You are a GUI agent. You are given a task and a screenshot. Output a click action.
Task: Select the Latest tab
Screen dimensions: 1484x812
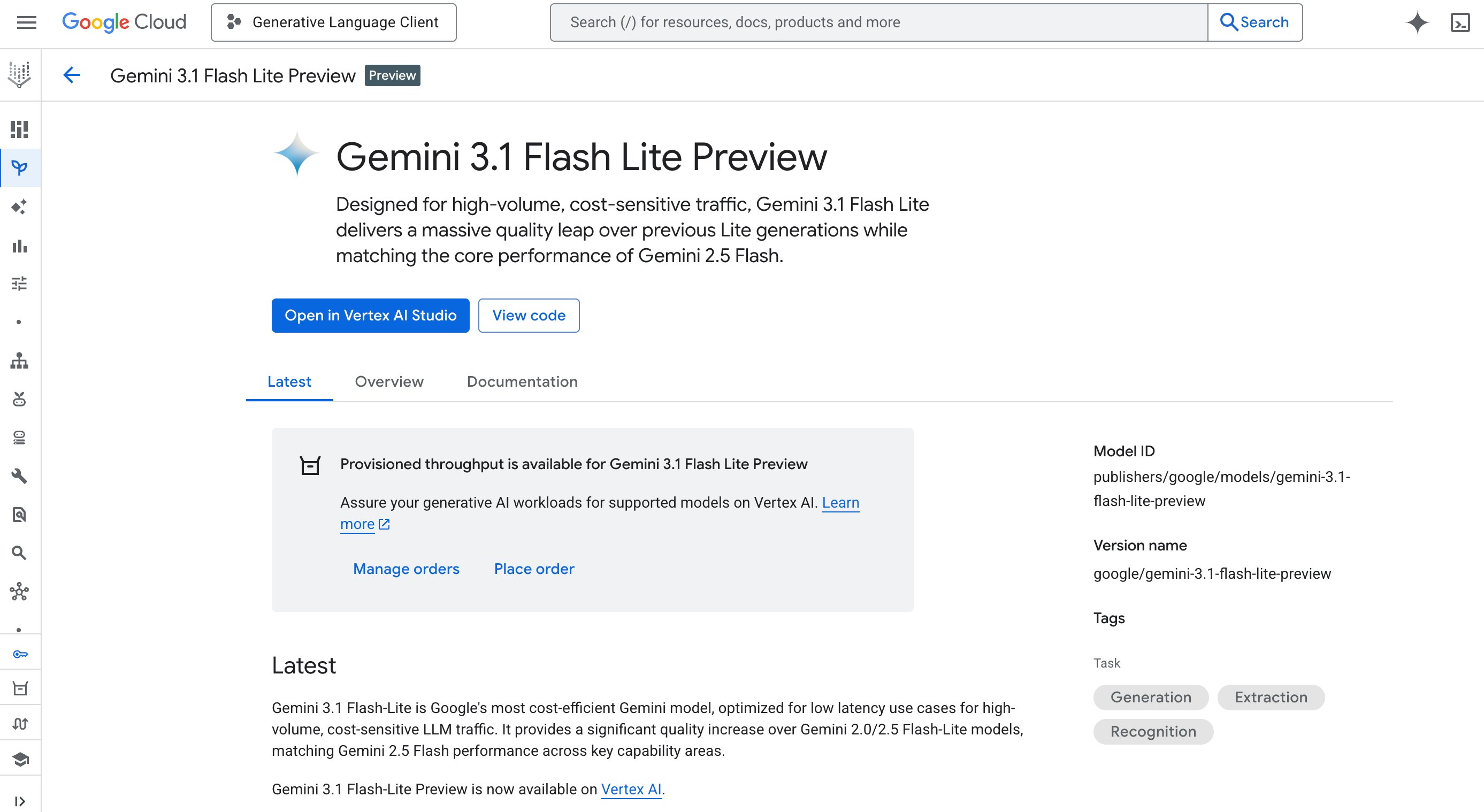coord(289,382)
